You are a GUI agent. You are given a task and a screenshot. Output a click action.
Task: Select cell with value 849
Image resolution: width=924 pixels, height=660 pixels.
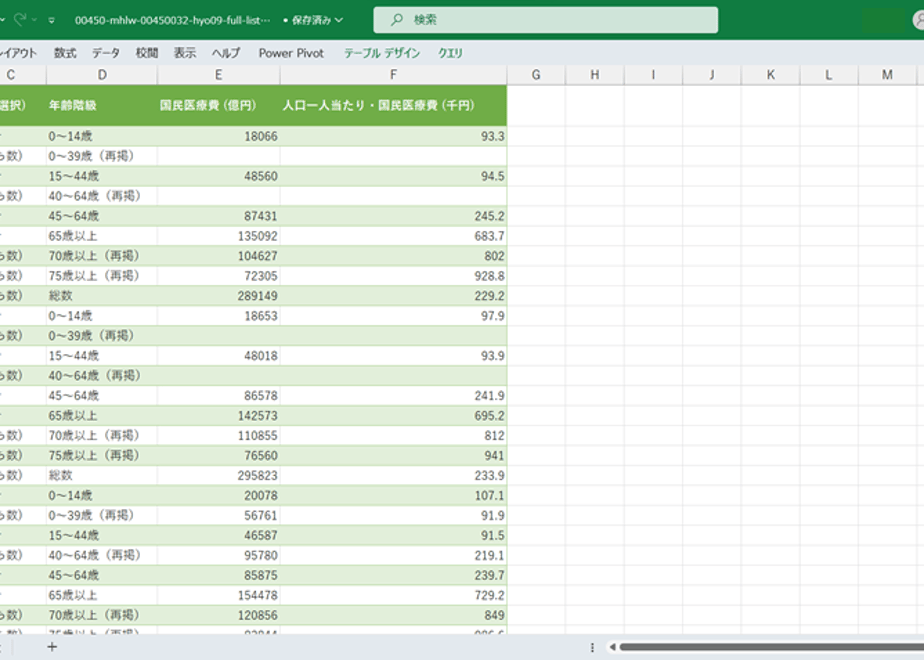coord(393,615)
